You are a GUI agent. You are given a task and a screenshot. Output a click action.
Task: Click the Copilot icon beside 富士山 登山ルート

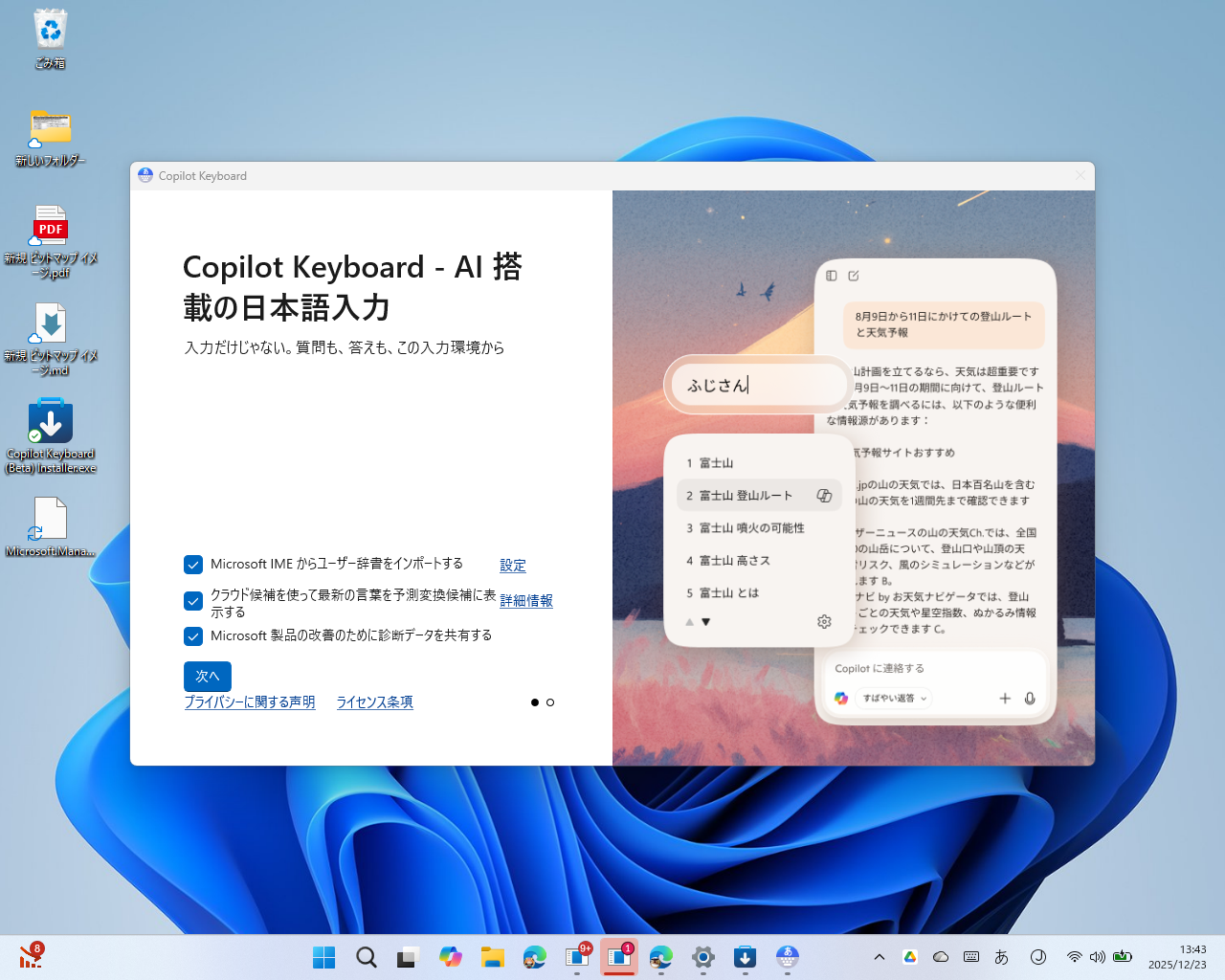point(824,495)
